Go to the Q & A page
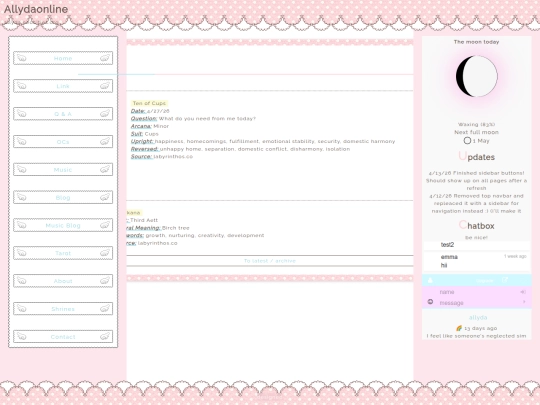Viewport: 540px width, 405px height. [63, 114]
